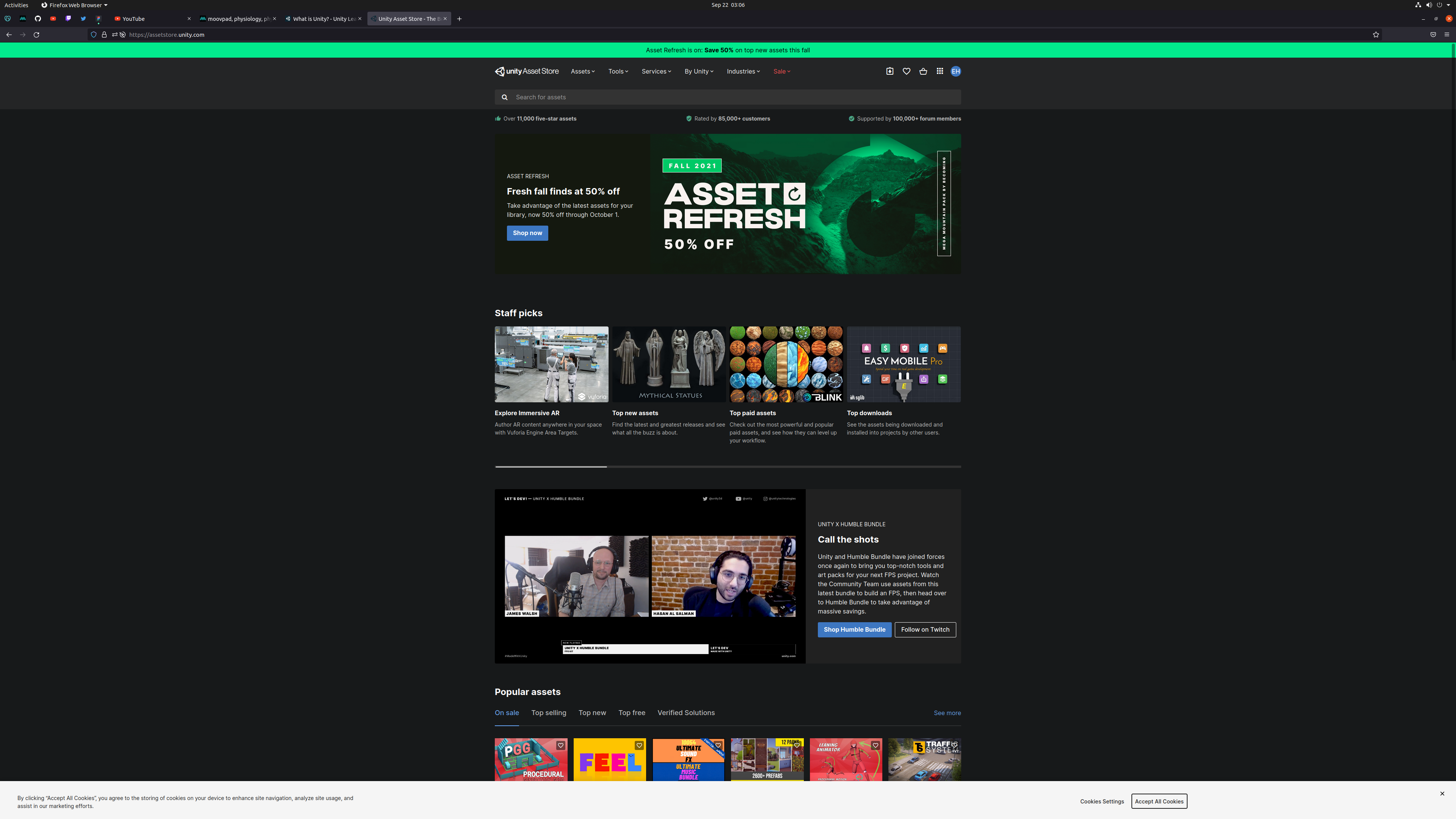Open the Explore Immersive AR thumbnail
This screenshot has width=1456, height=819.
tap(551, 364)
